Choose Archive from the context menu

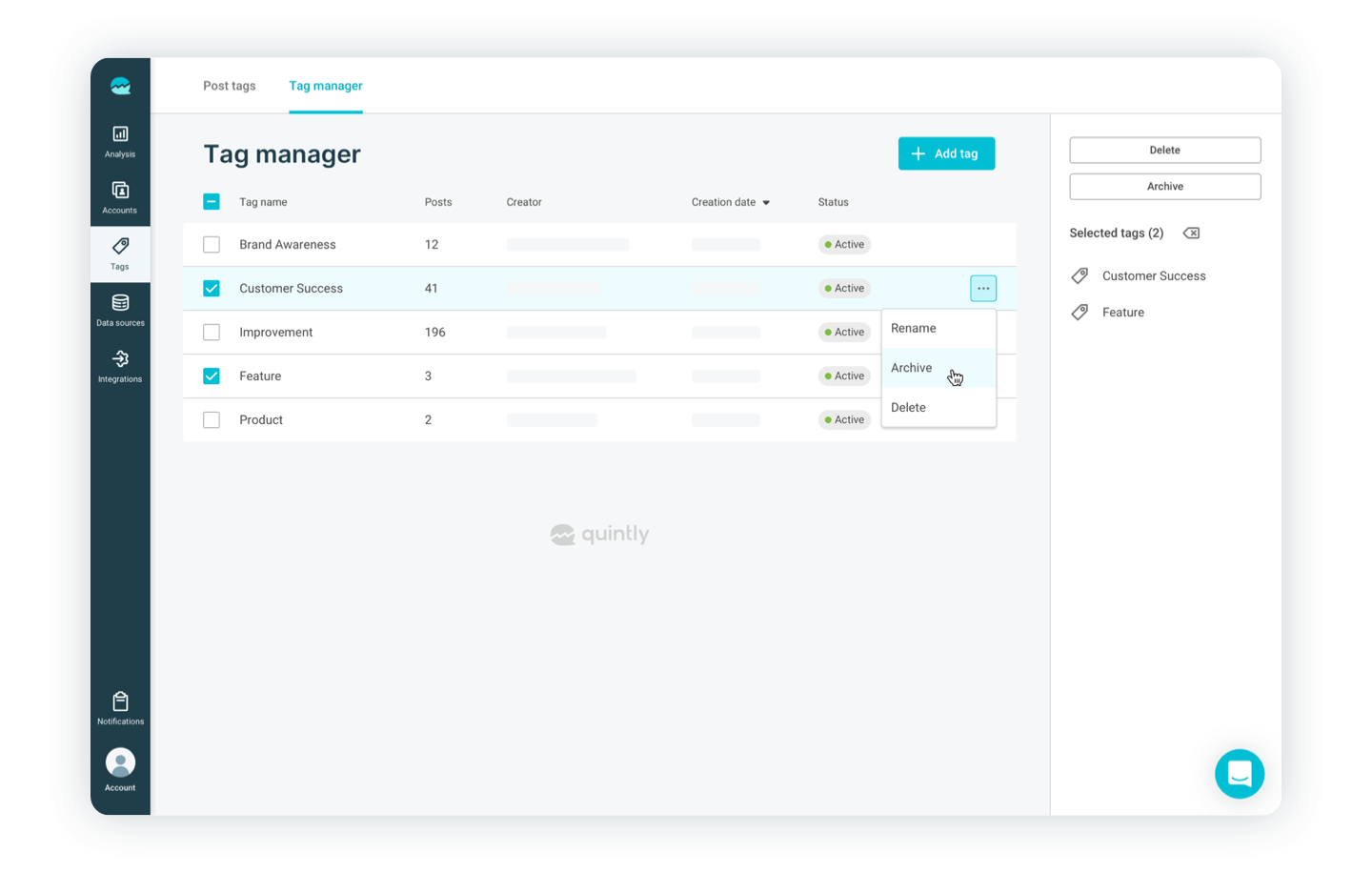tap(912, 368)
